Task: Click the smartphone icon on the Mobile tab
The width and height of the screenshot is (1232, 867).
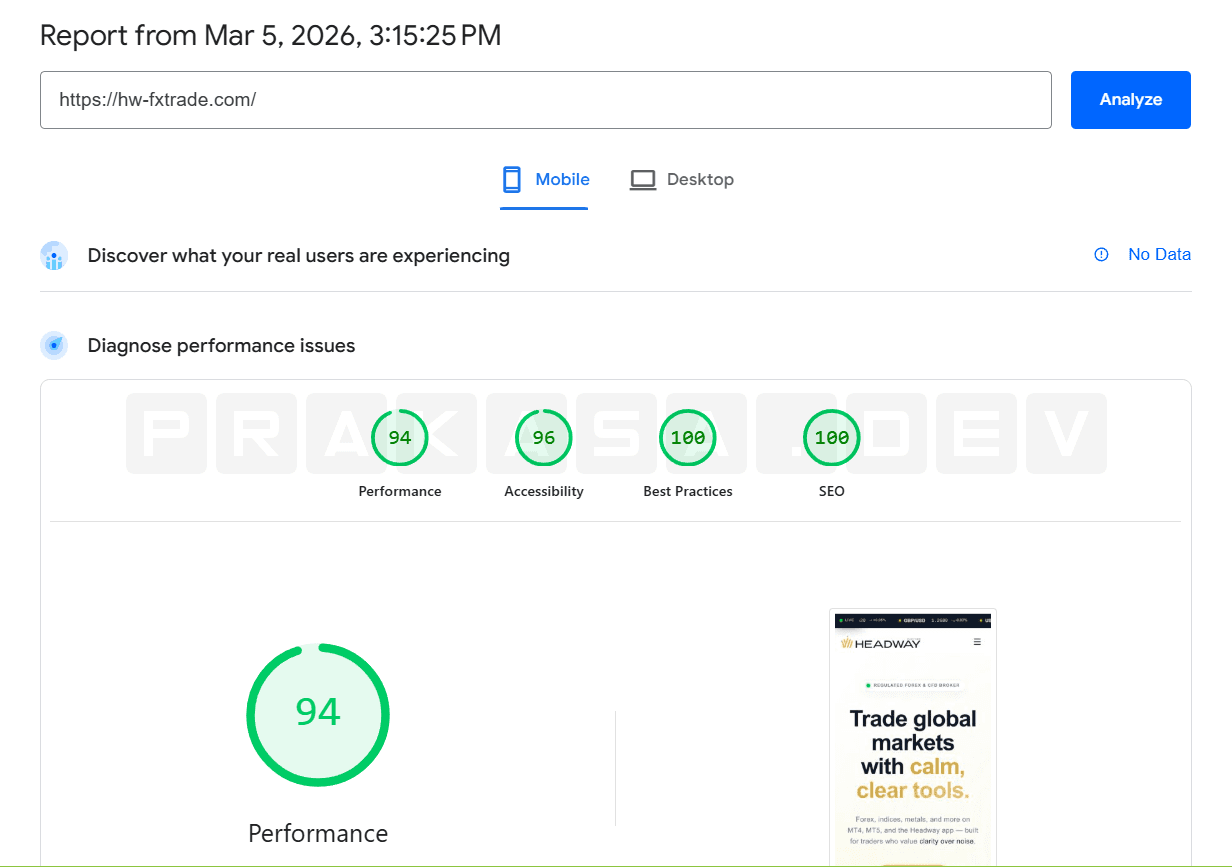Action: point(511,178)
